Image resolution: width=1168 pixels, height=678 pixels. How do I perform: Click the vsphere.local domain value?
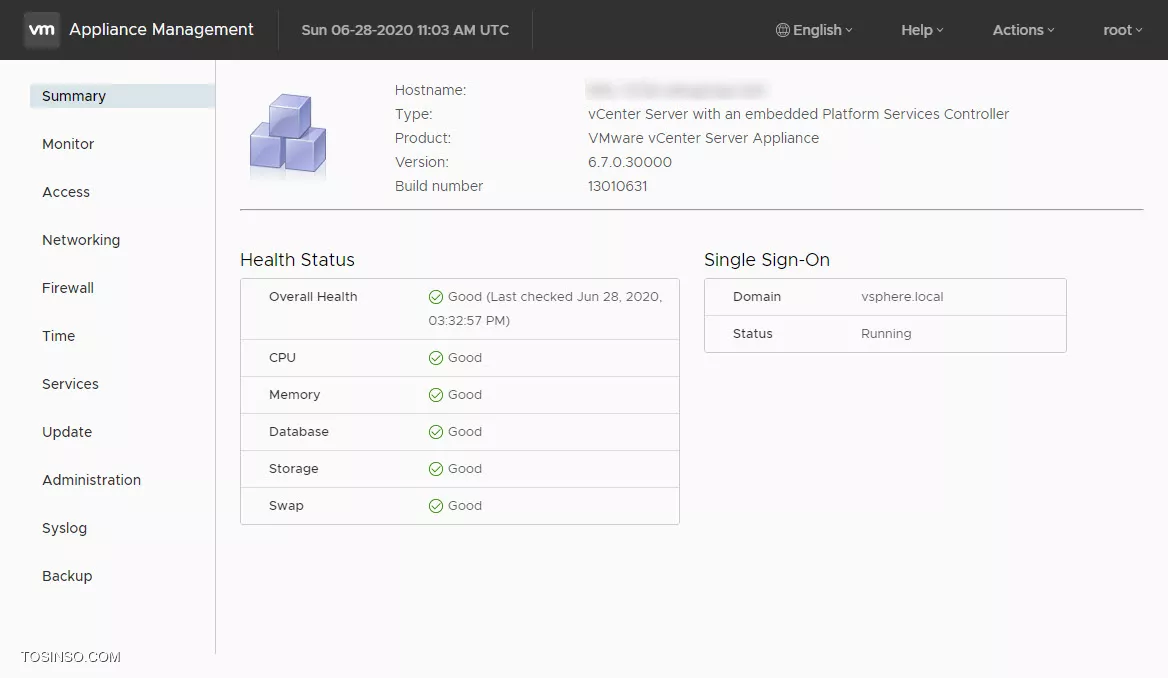(x=902, y=297)
